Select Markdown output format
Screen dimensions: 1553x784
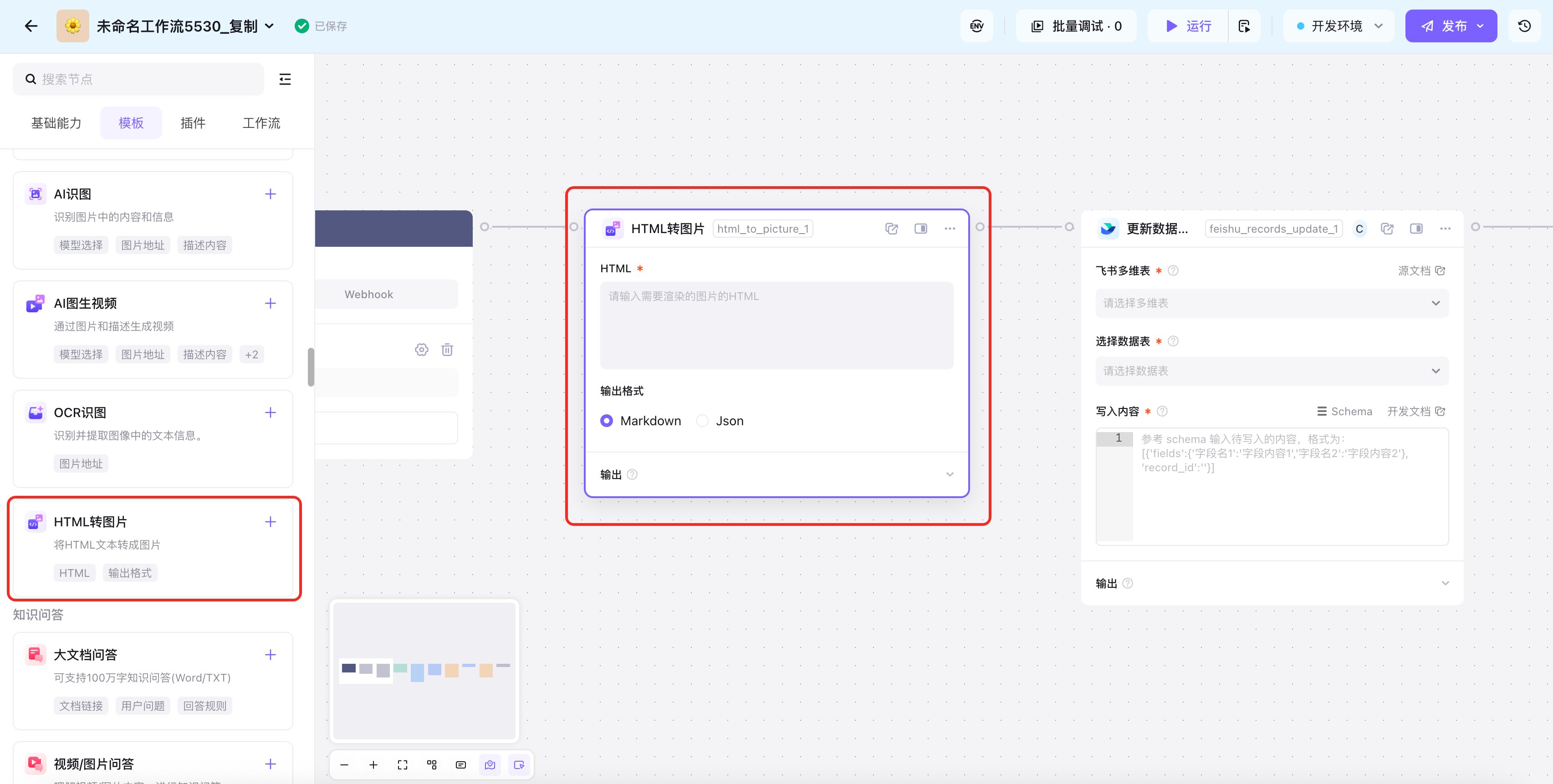click(607, 421)
